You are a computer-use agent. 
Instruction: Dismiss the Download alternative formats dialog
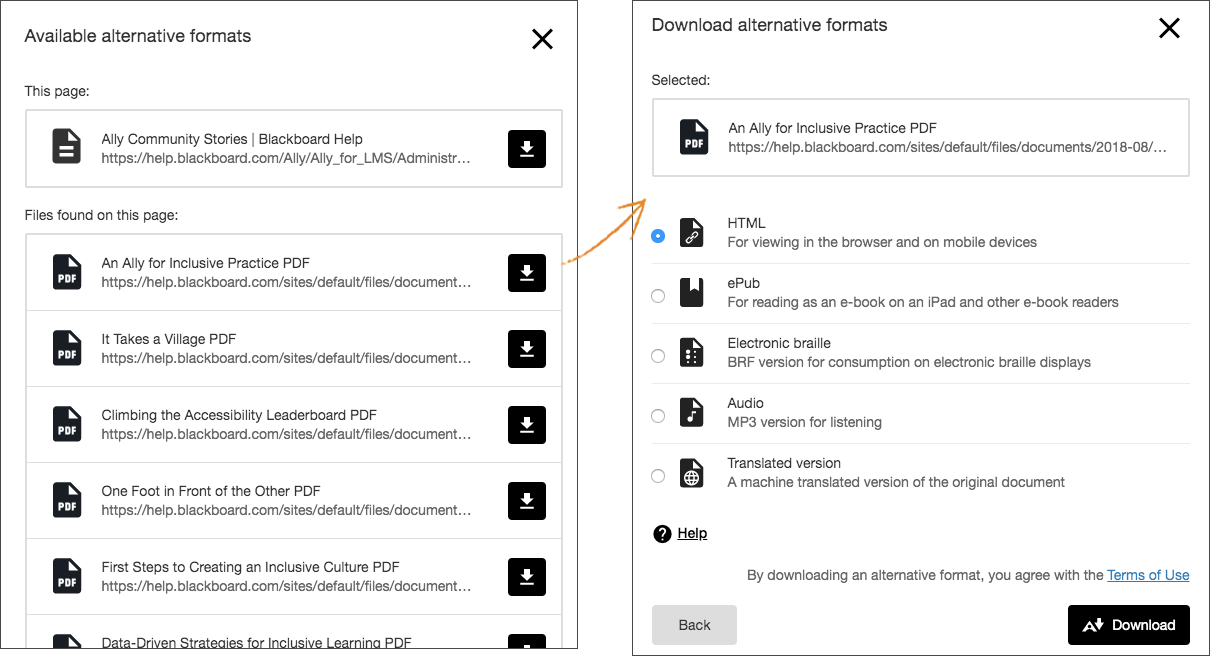1169,28
